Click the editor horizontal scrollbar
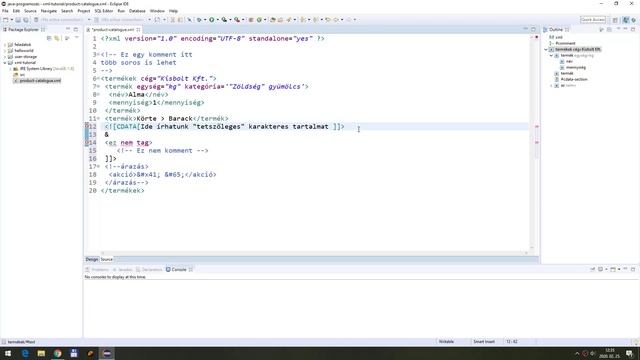 [313, 253]
